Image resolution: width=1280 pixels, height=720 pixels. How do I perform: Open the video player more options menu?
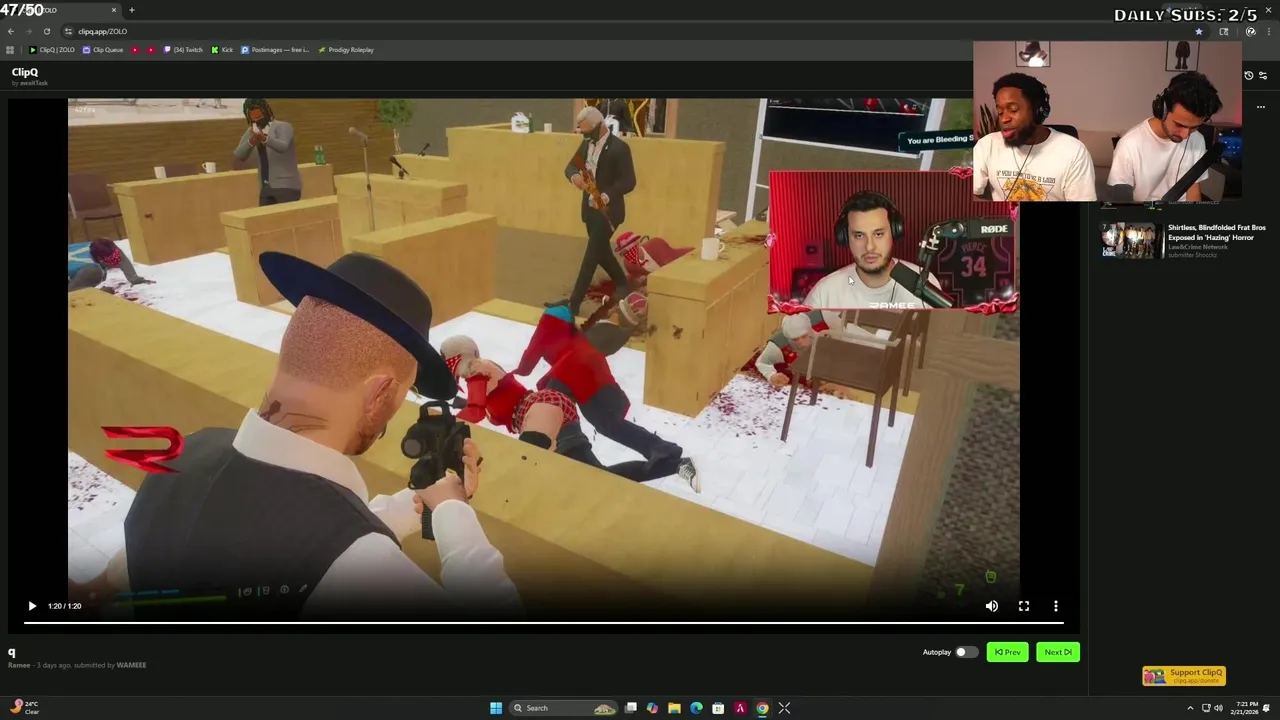1056,606
